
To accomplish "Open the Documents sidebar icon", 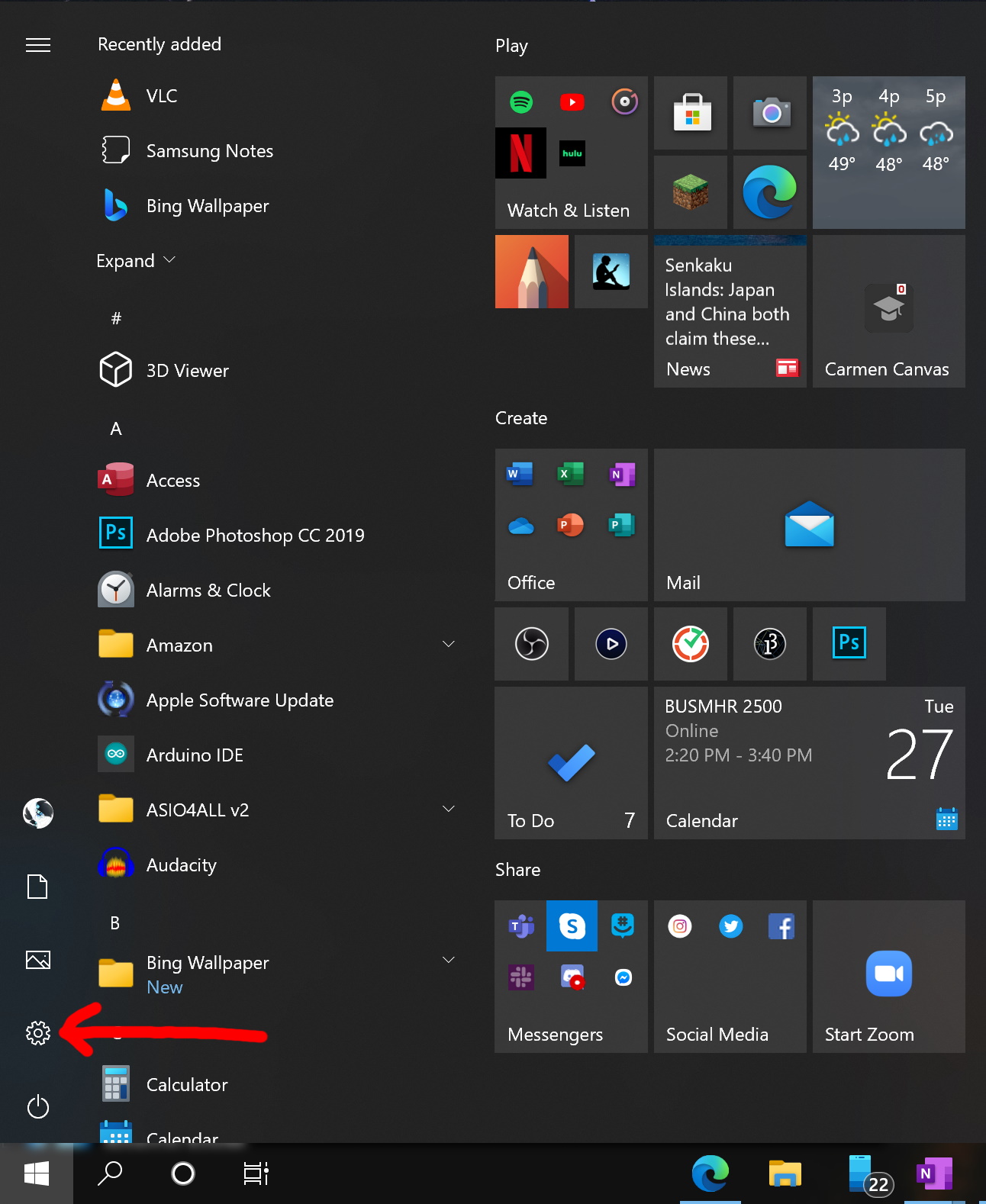I will 37,887.
